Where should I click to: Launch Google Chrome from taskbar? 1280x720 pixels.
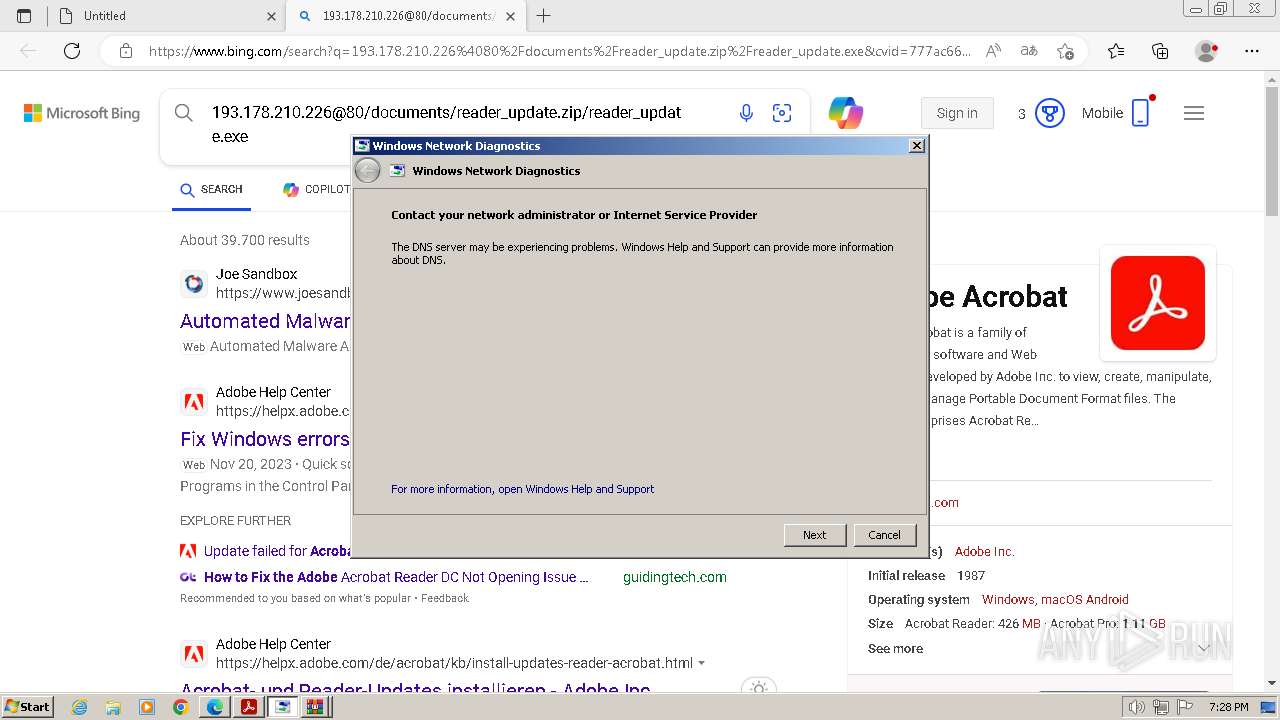point(180,707)
